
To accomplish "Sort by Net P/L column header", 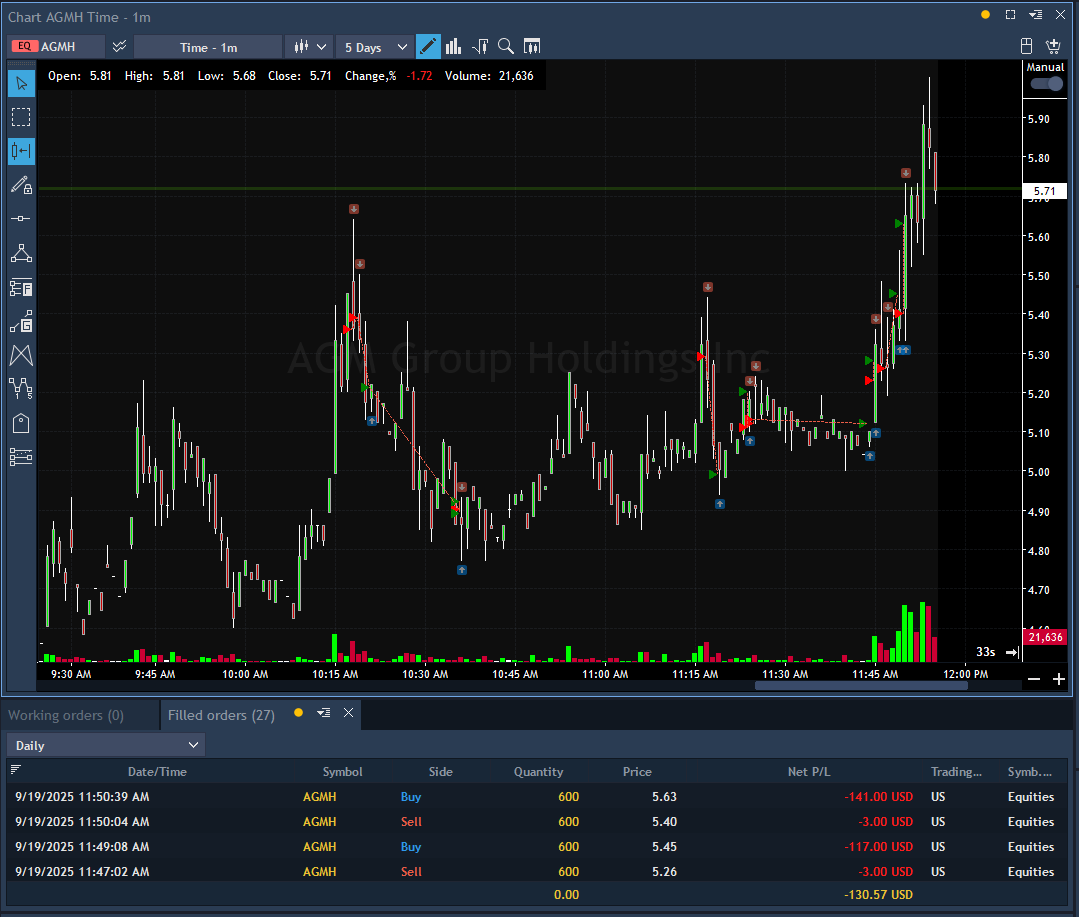I will pyautogui.click(x=809, y=772).
